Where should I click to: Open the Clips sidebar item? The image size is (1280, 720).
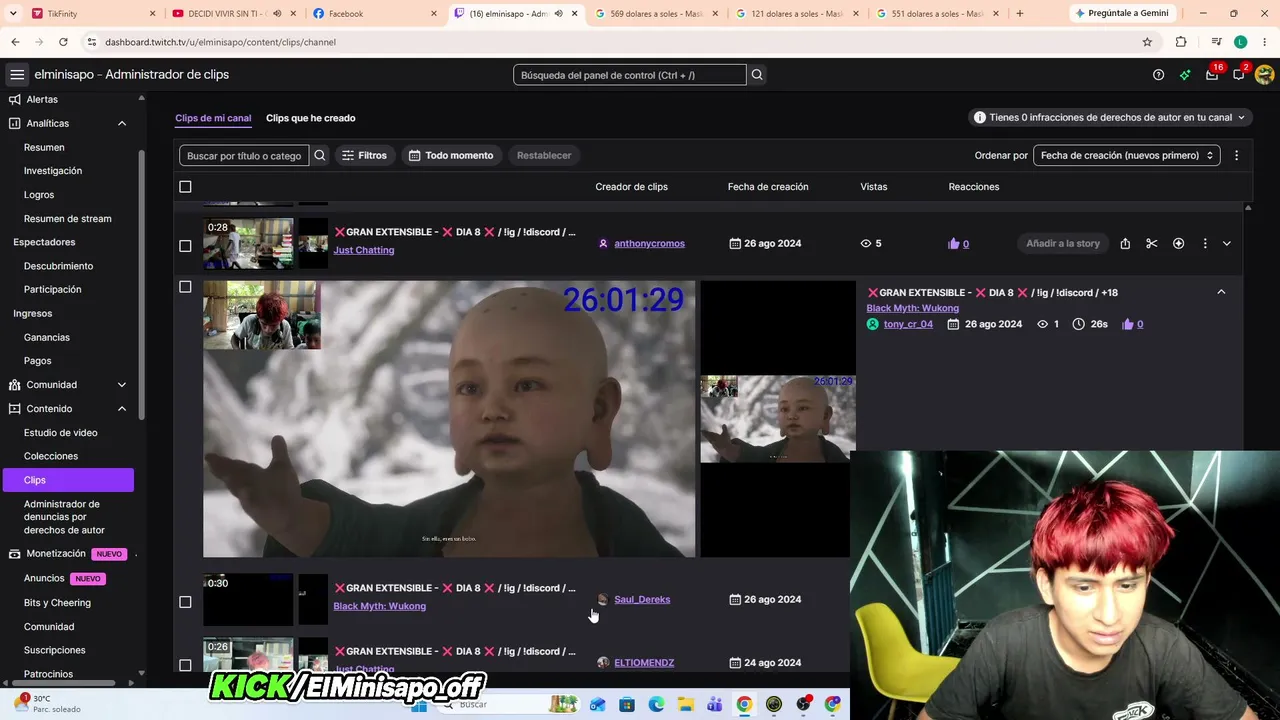68,480
